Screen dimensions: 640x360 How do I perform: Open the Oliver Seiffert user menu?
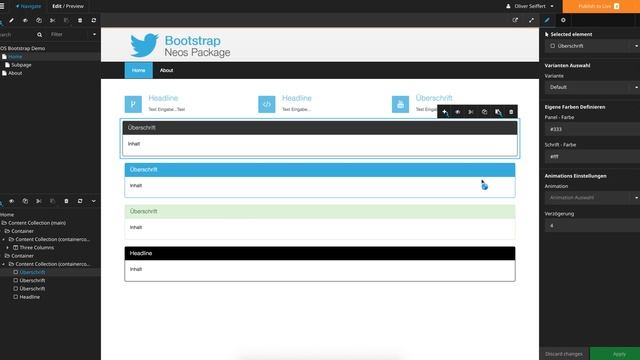coord(530,6)
